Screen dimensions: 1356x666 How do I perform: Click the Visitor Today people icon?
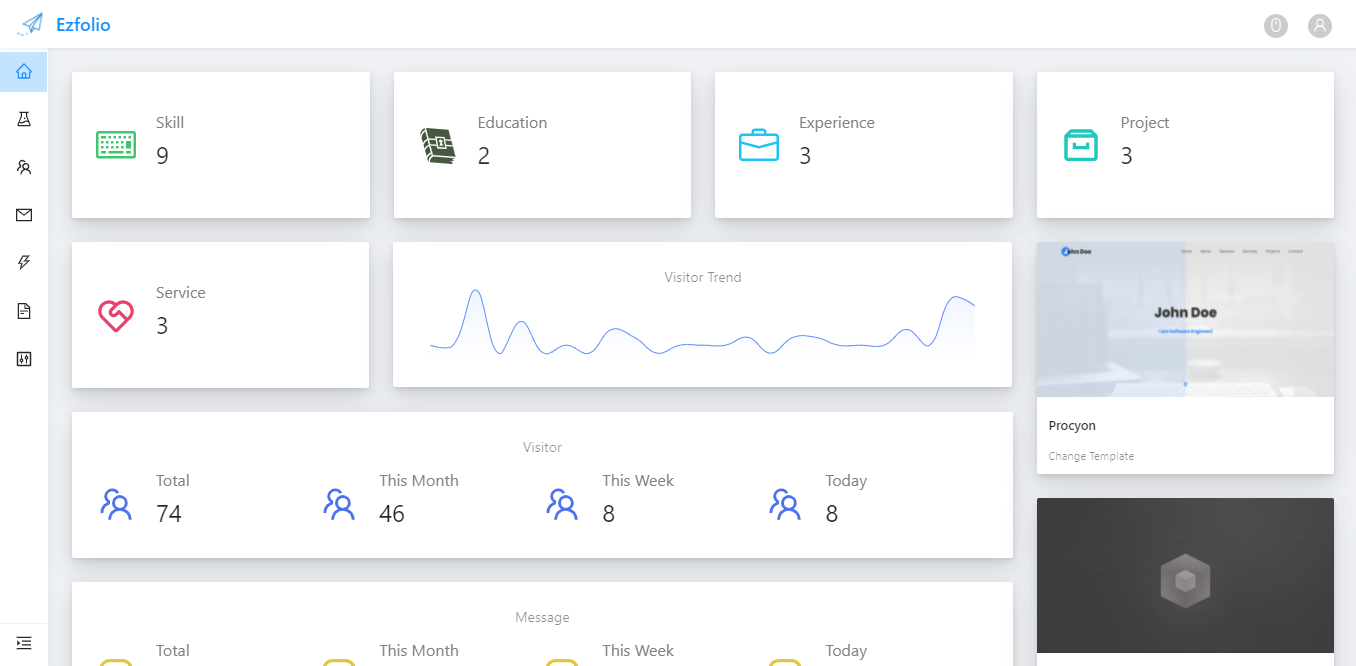(785, 503)
